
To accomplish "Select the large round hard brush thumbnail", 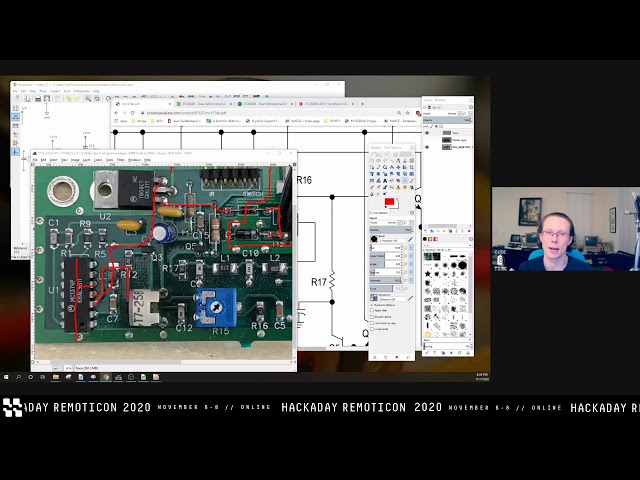I will (462, 265).
